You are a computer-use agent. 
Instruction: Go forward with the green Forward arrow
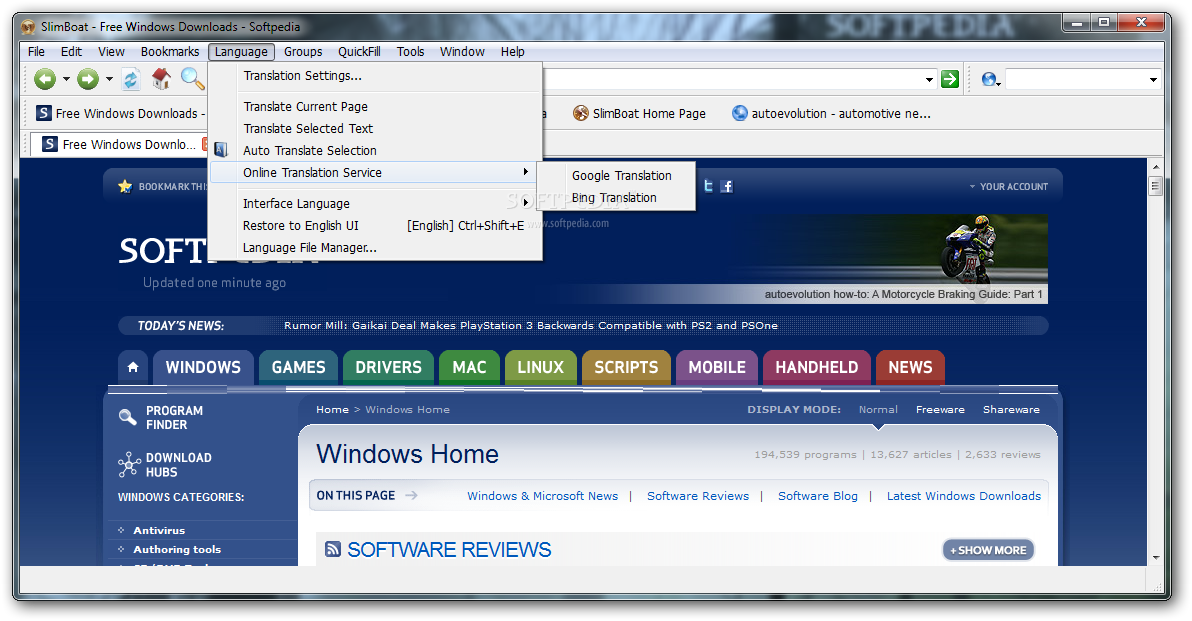[88, 79]
